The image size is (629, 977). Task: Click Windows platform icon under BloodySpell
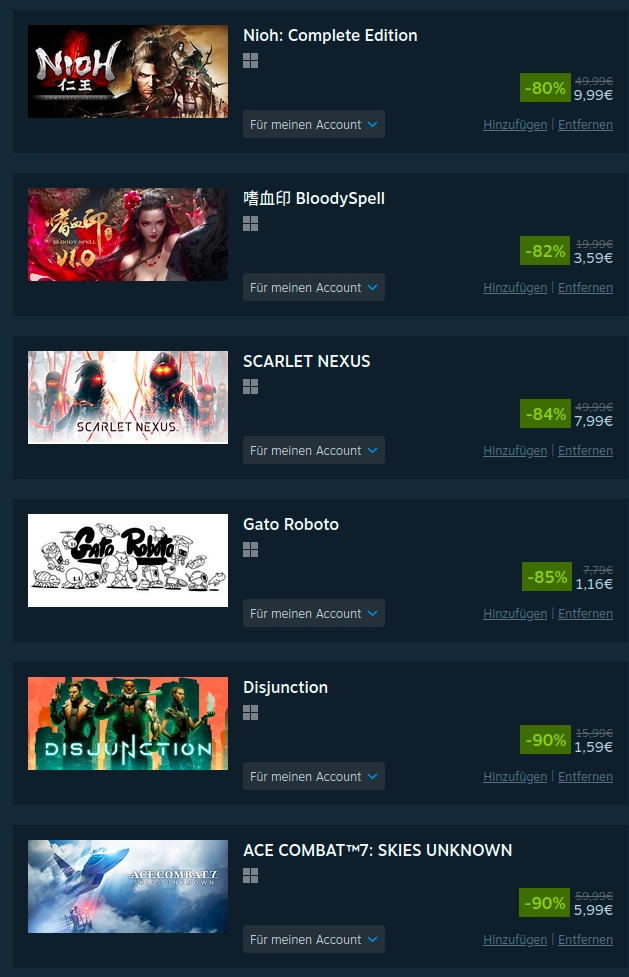[251, 224]
